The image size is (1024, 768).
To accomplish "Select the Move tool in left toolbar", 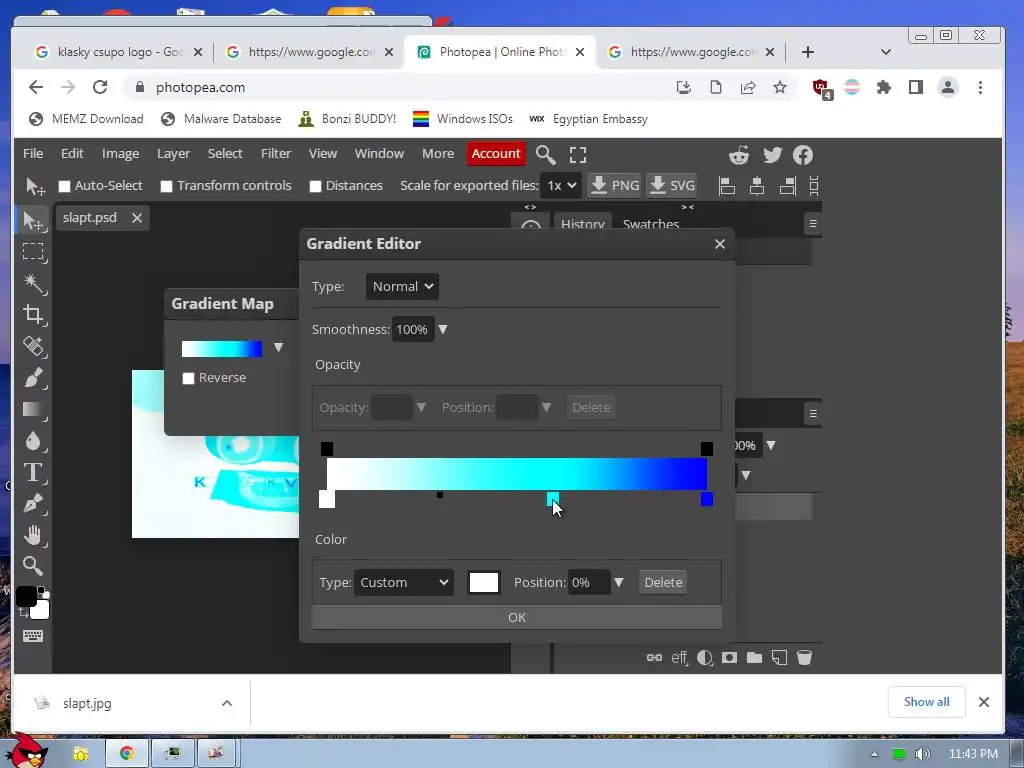I will (x=33, y=221).
